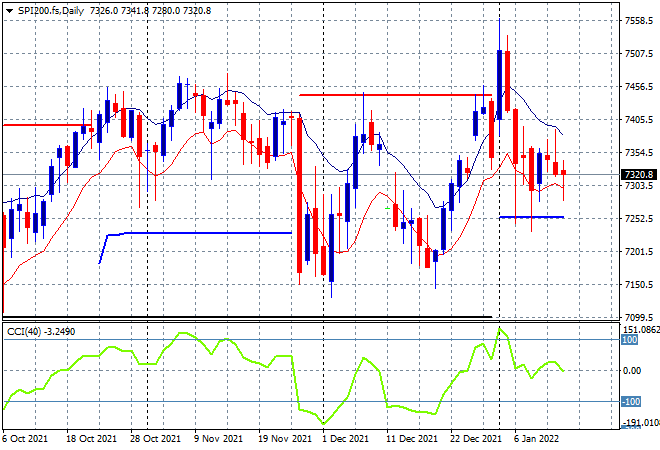Click the 7099.5 price axis label
Viewport: 660px width, 450px height.
(x=639, y=317)
